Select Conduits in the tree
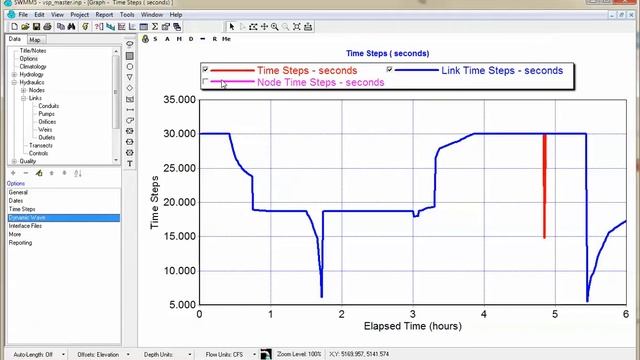The width and height of the screenshot is (640, 360). 49,106
